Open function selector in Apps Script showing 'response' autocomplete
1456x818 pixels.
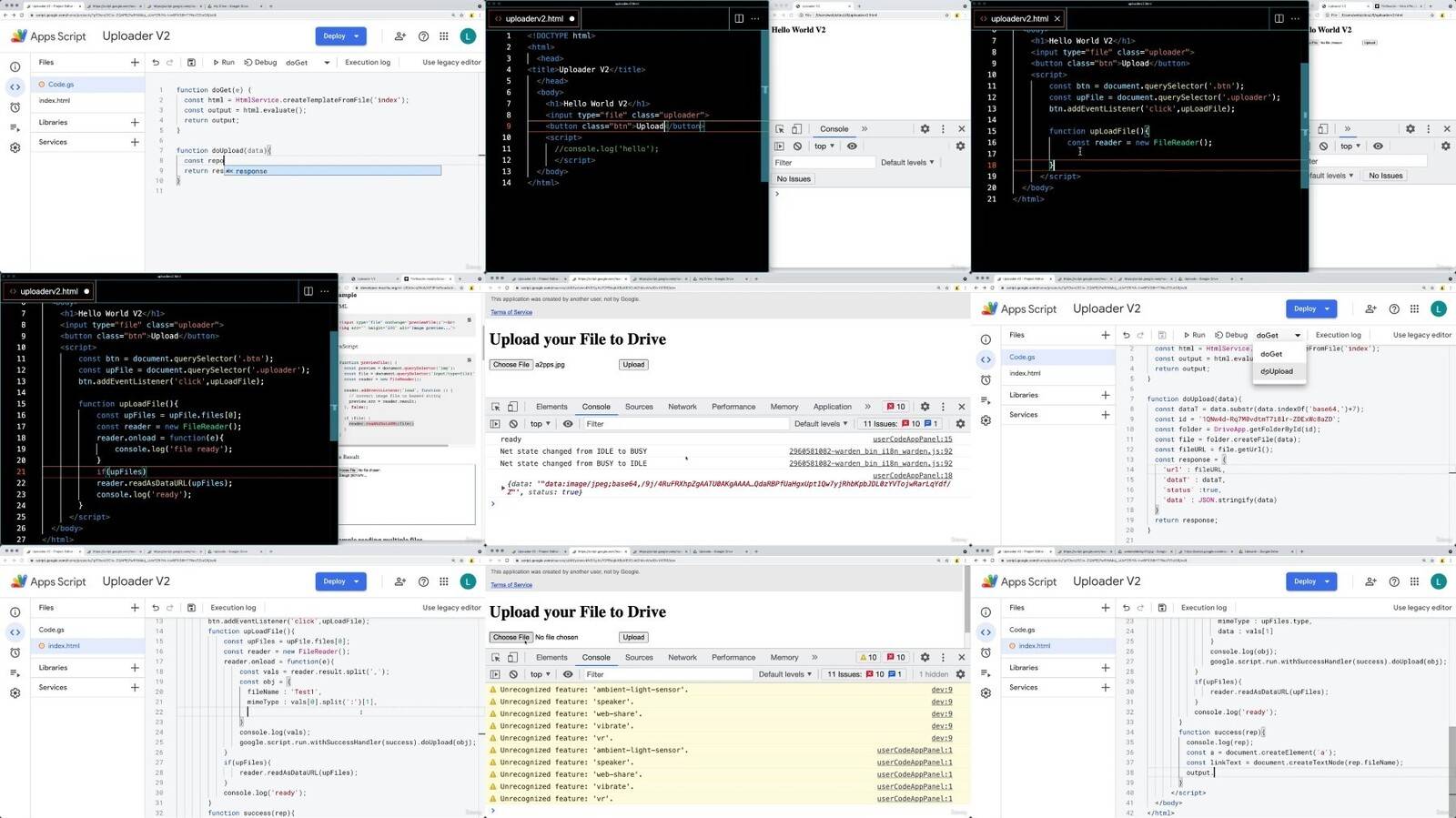(x=308, y=63)
